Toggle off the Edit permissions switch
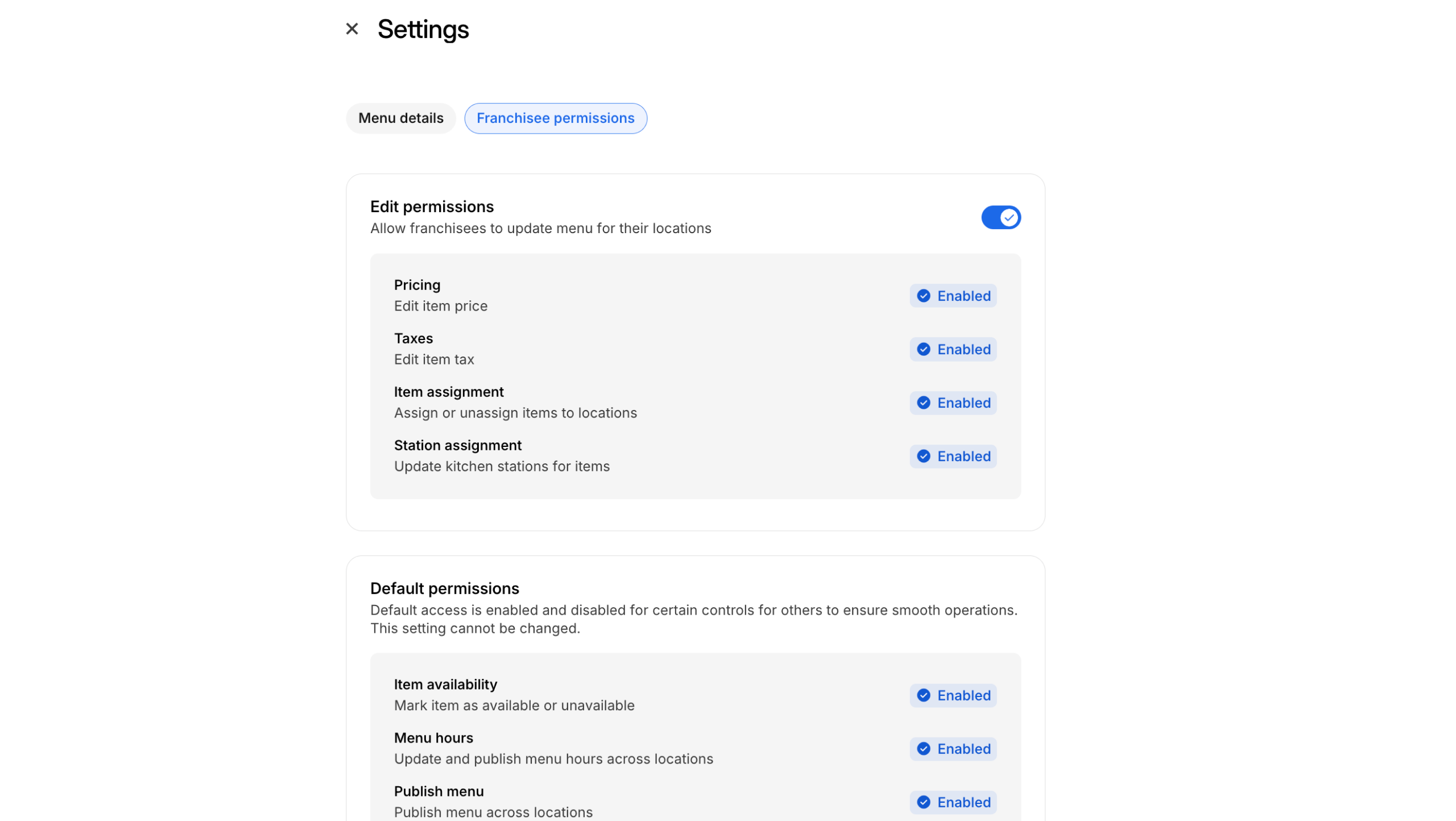Screen dimensions: 1456x821 (1000, 217)
